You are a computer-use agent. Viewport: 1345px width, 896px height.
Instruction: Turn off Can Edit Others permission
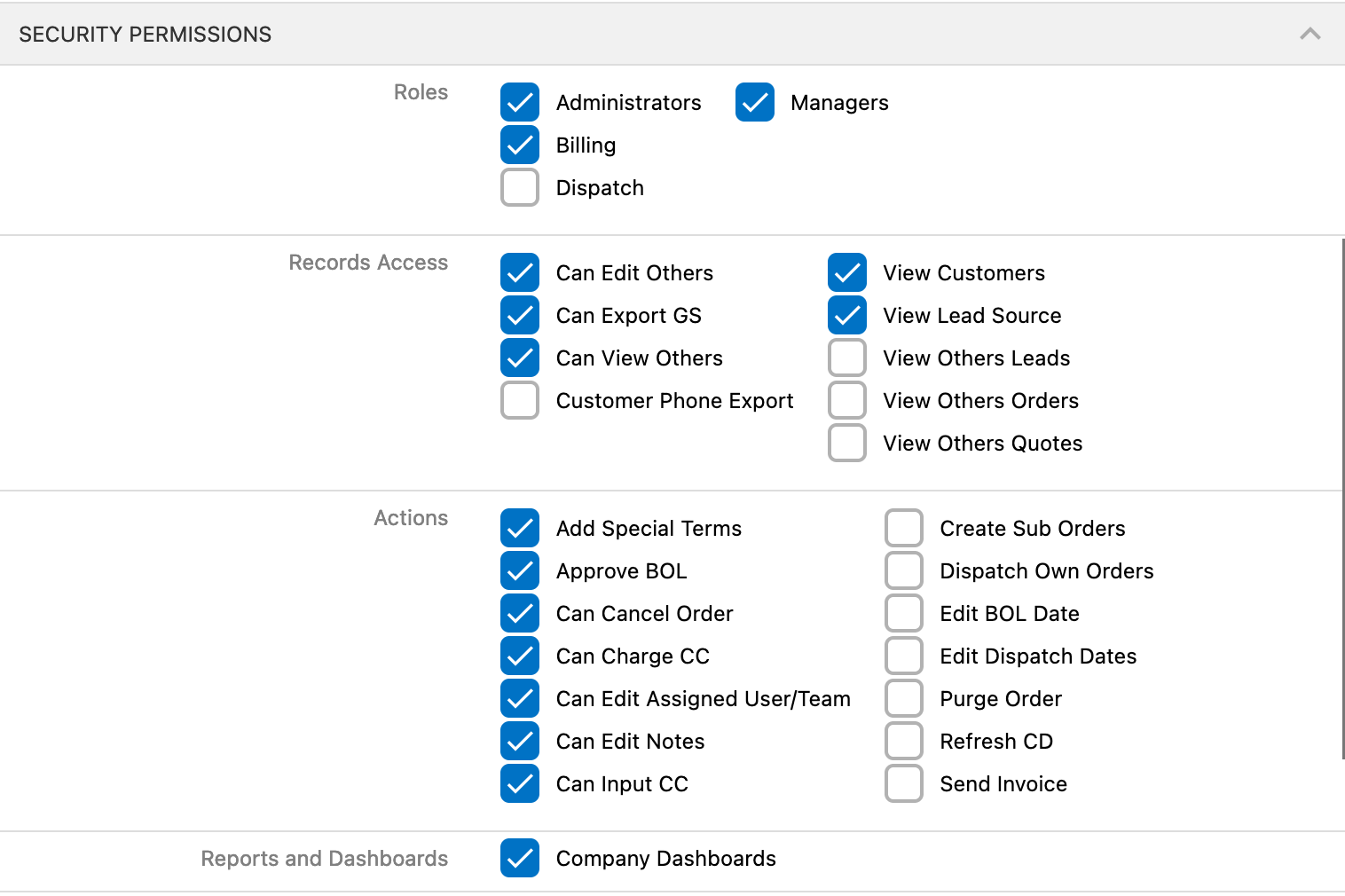point(520,272)
